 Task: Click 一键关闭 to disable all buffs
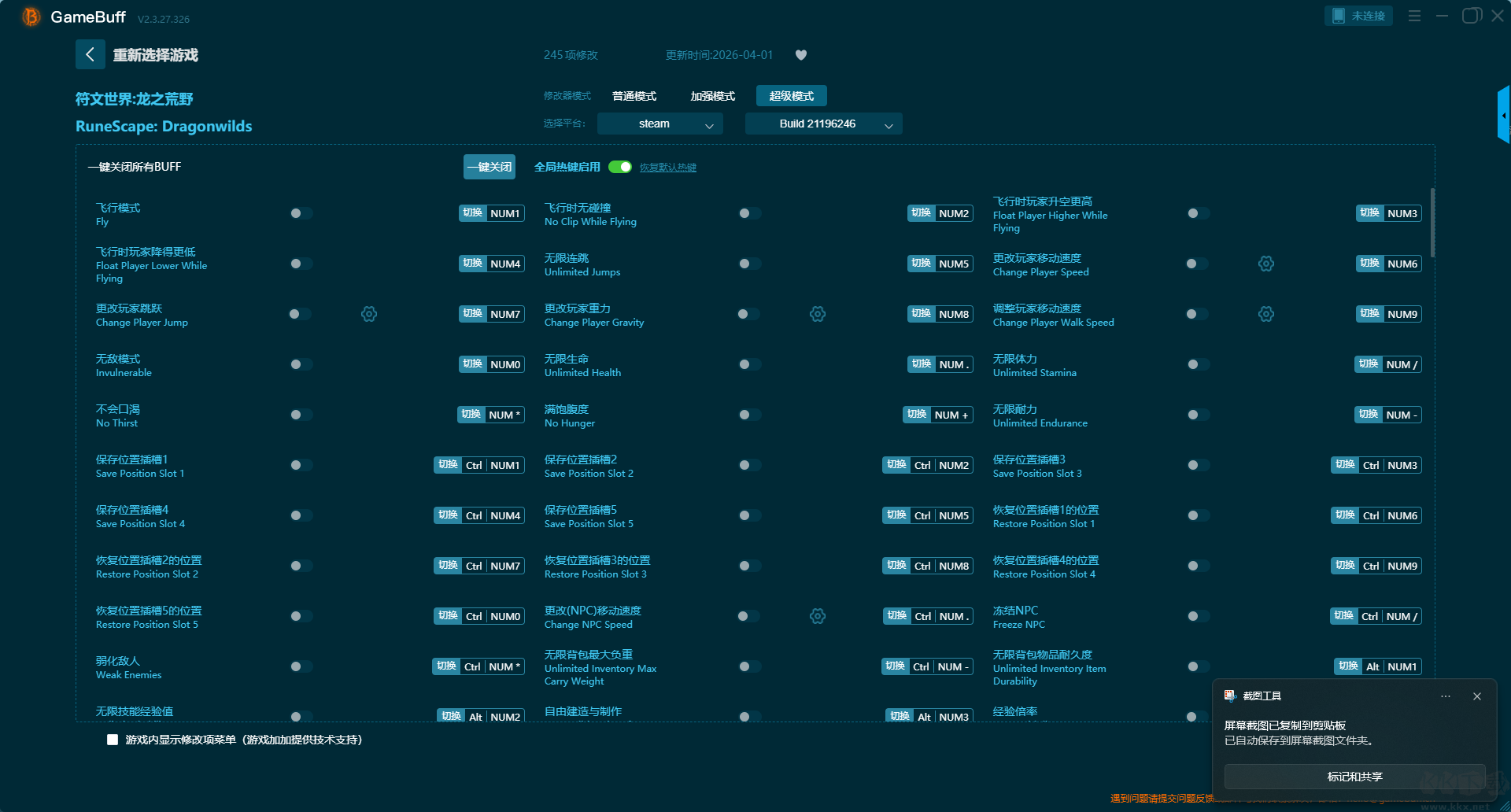click(490, 167)
